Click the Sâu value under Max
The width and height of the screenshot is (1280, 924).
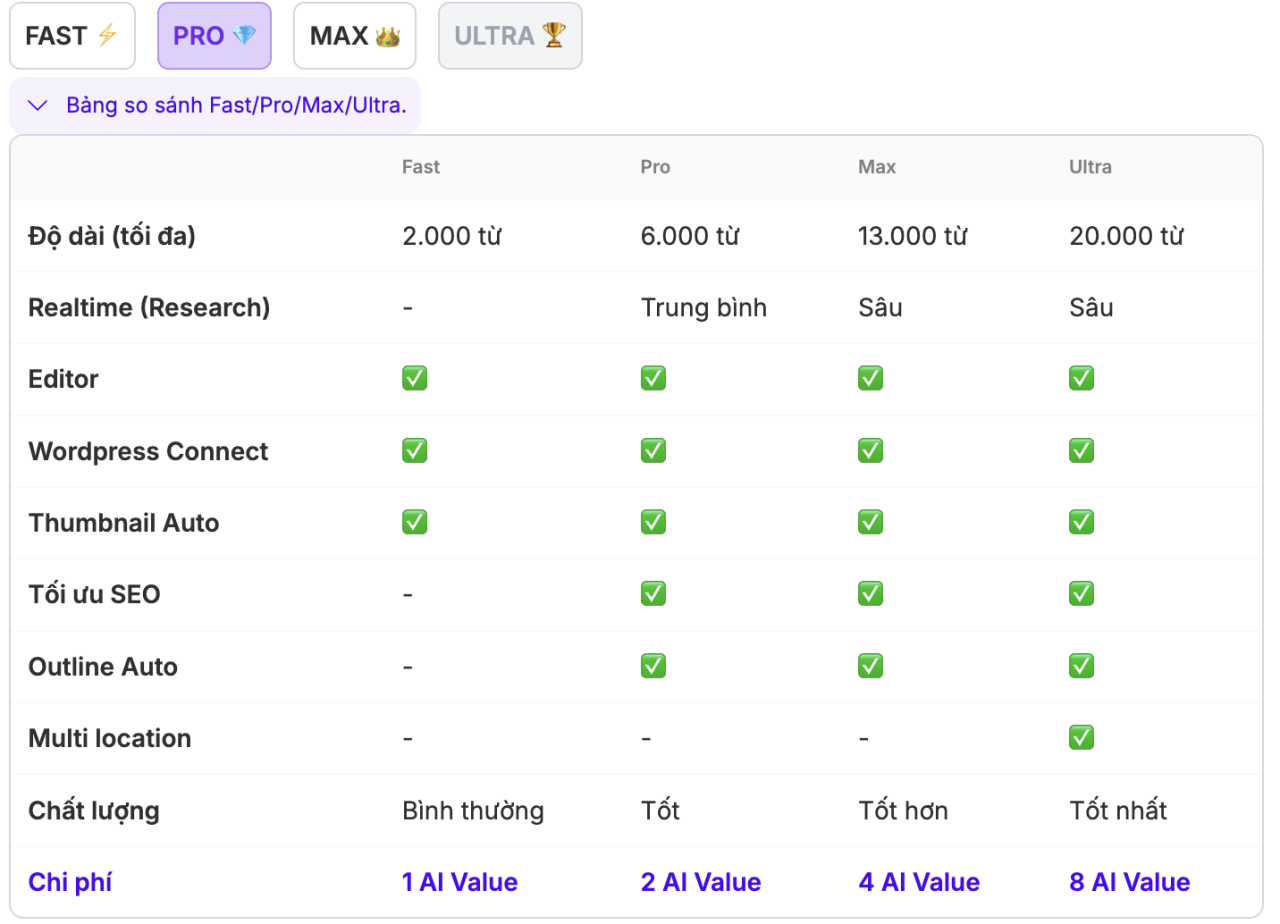pos(880,308)
